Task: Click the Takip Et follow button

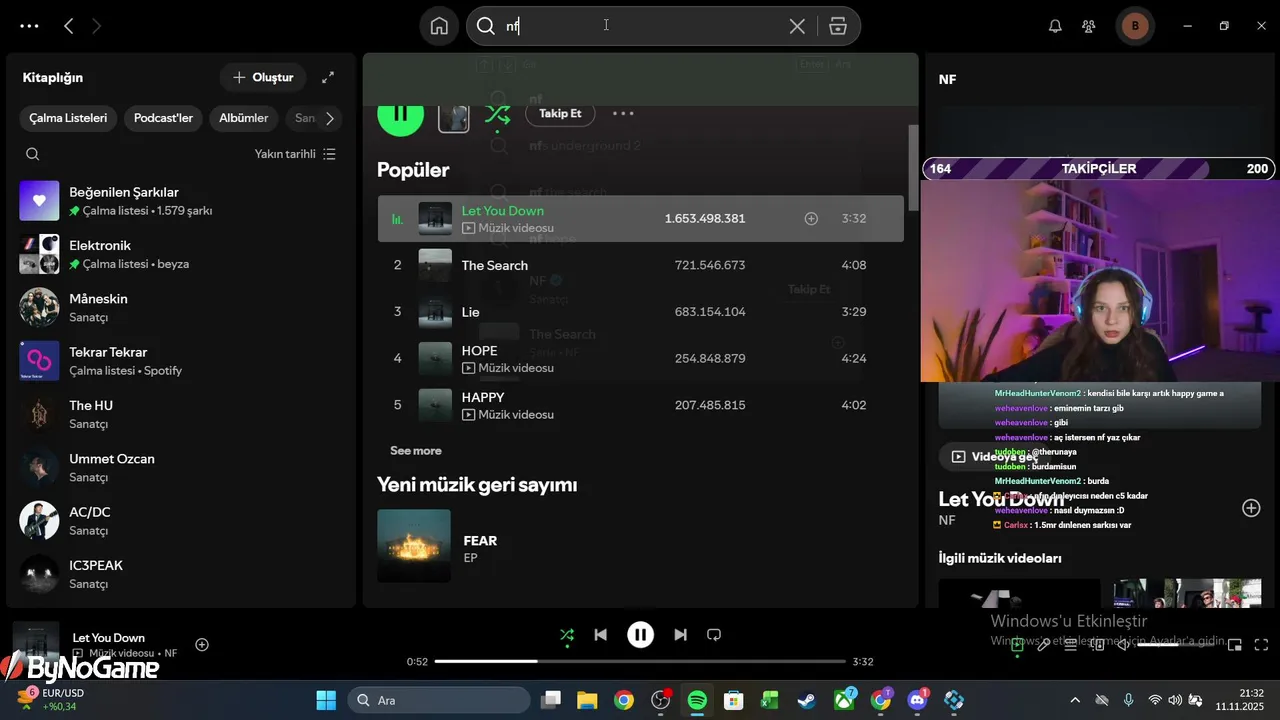Action: tap(560, 113)
